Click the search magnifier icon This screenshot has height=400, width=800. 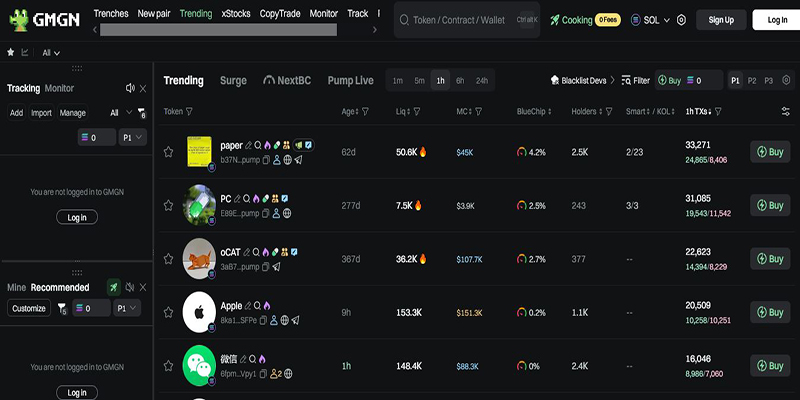coord(404,20)
